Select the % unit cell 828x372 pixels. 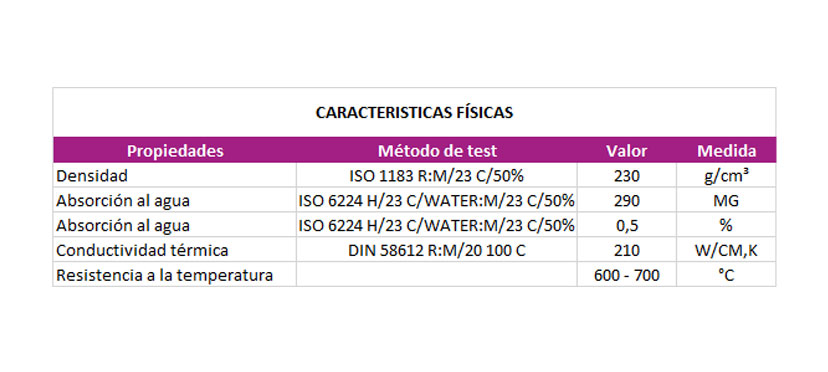726,225
